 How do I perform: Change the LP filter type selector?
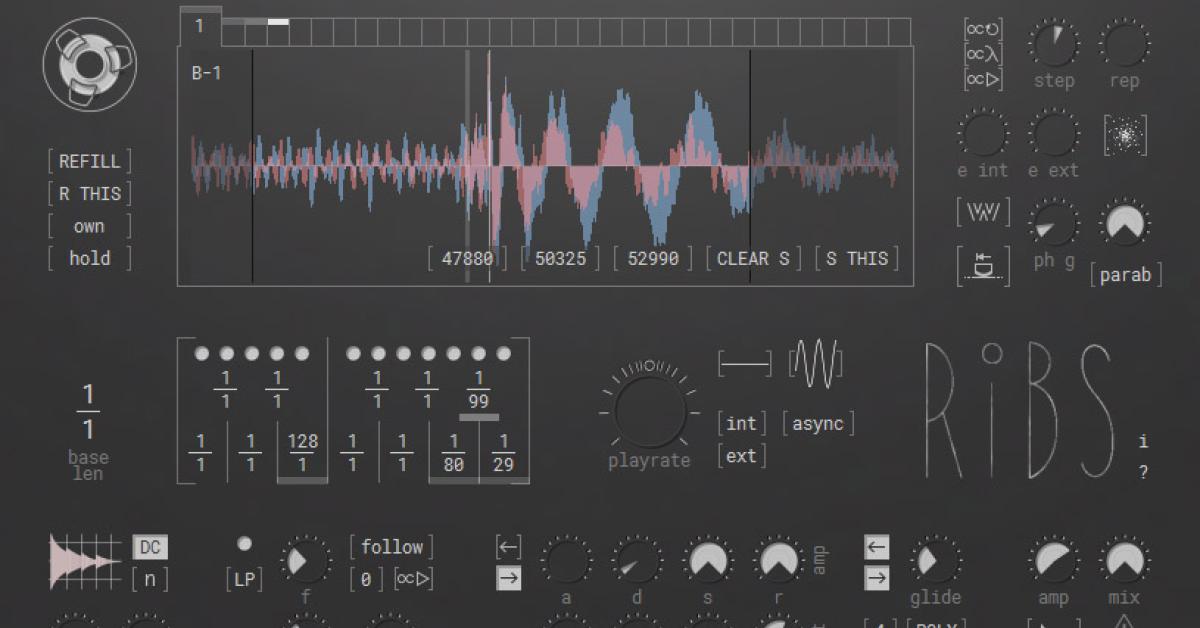pos(244,579)
